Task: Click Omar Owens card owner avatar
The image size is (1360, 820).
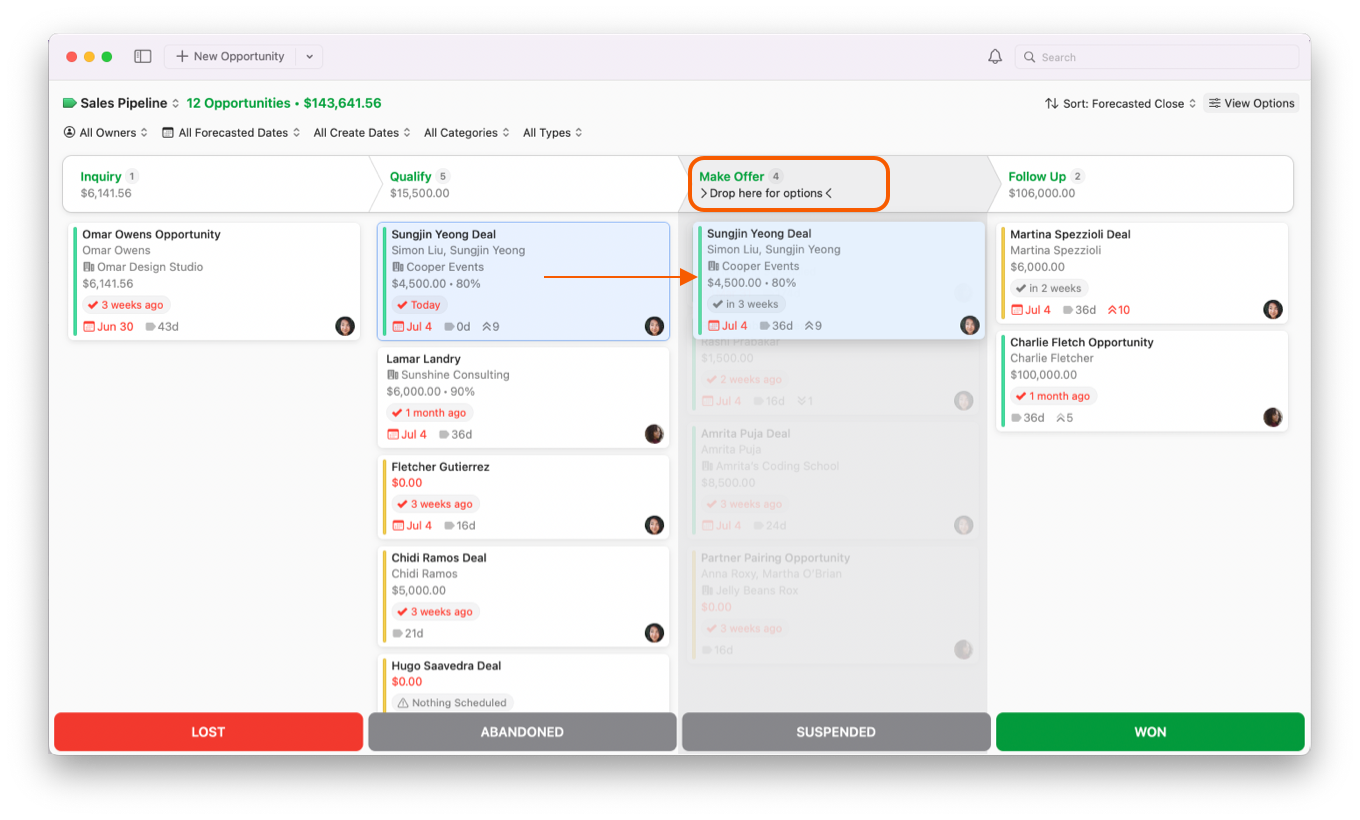Action: (x=345, y=326)
